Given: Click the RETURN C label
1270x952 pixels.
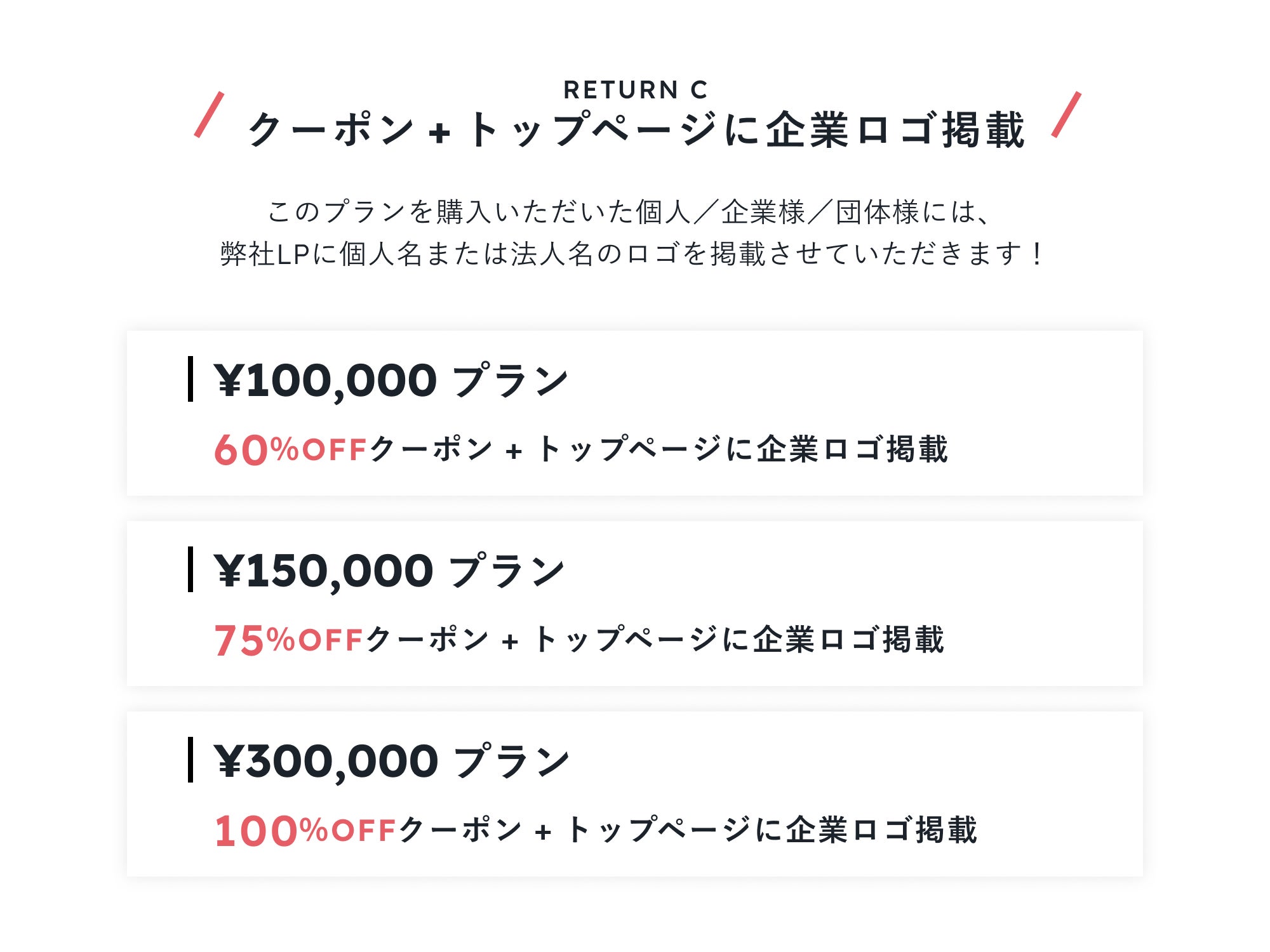Looking at the screenshot, I should 635,90.
